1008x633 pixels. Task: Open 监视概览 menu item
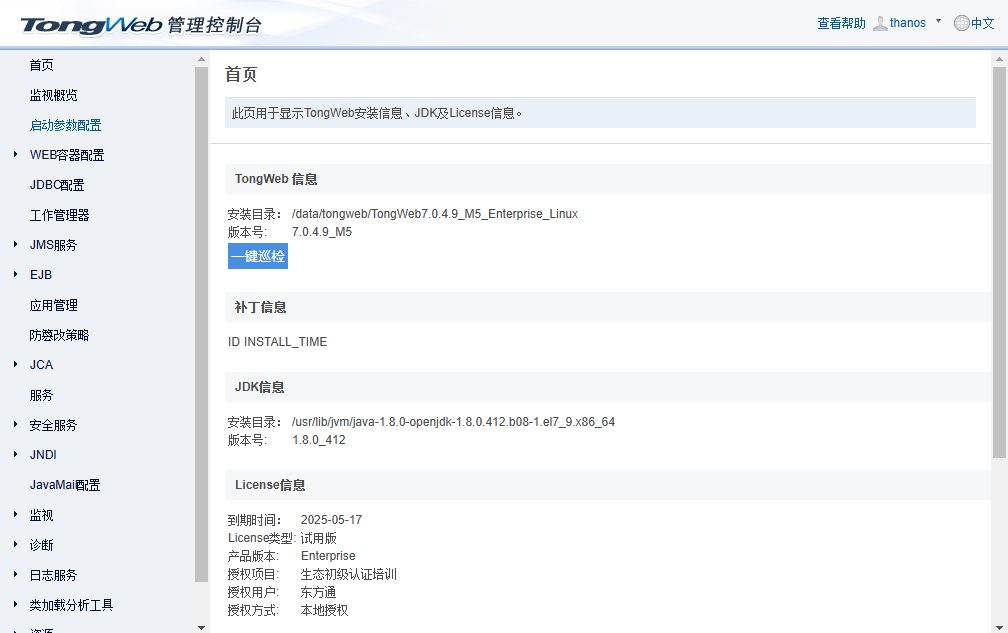(53, 95)
